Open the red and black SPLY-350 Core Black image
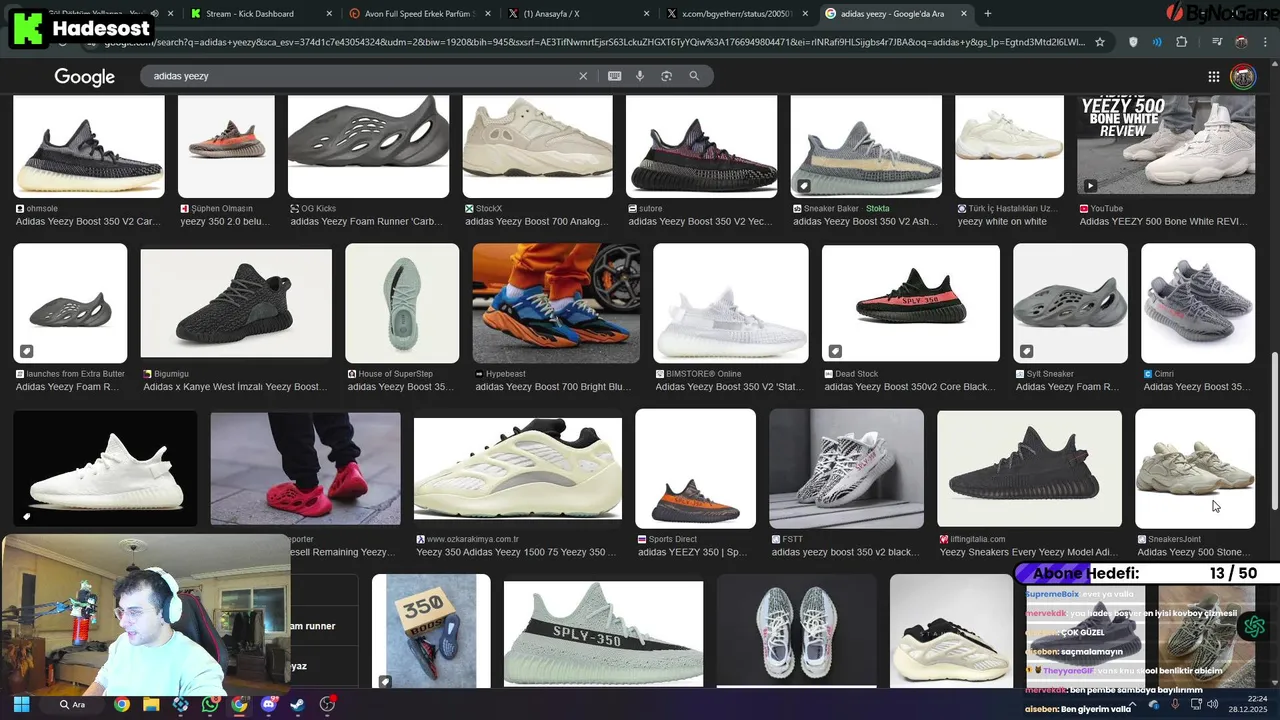The image size is (1280, 720). [910, 302]
